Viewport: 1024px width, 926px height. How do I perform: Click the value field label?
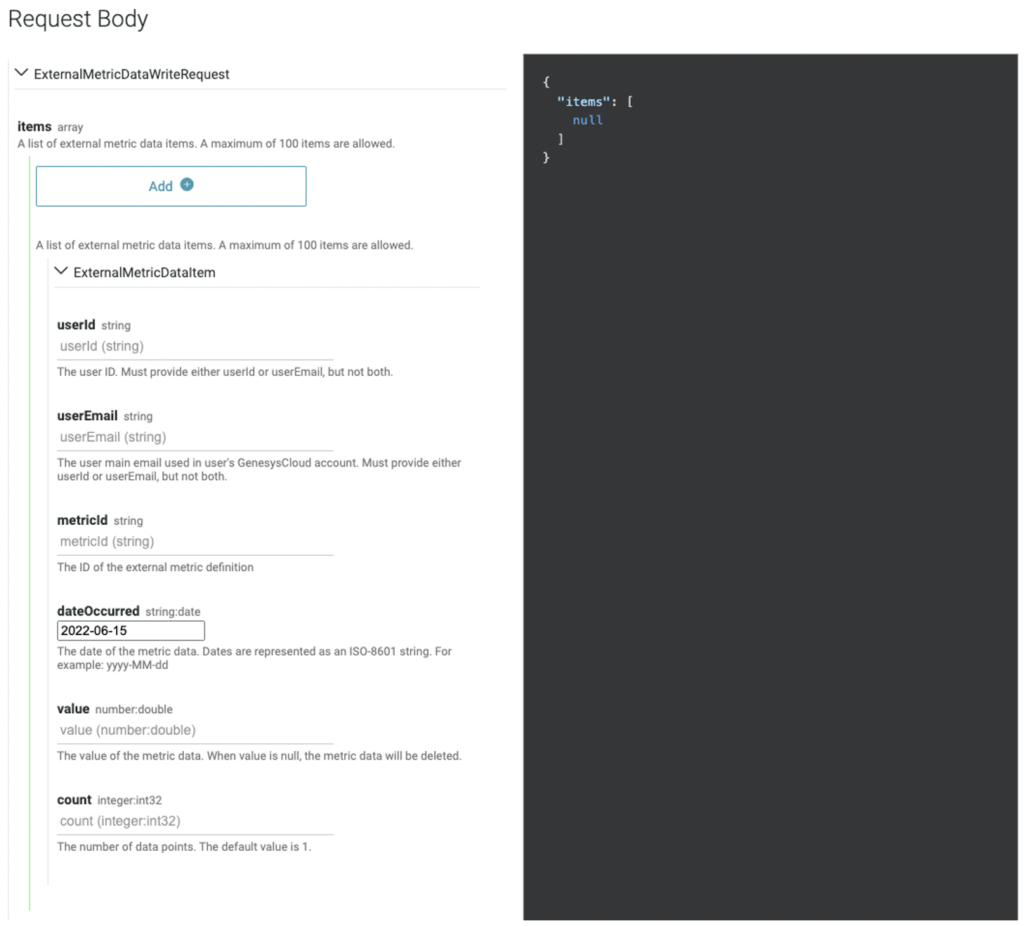coord(73,709)
